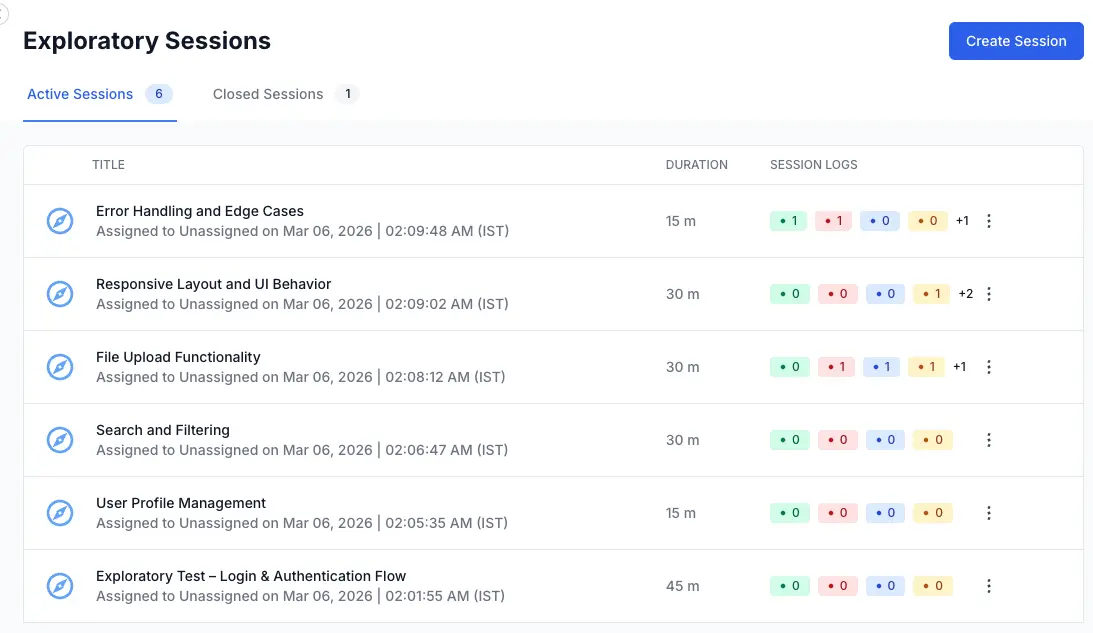Viewport: 1093px width, 633px height.
Task: Open three-dot menu for Responsive Layout session
Action: [989, 294]
